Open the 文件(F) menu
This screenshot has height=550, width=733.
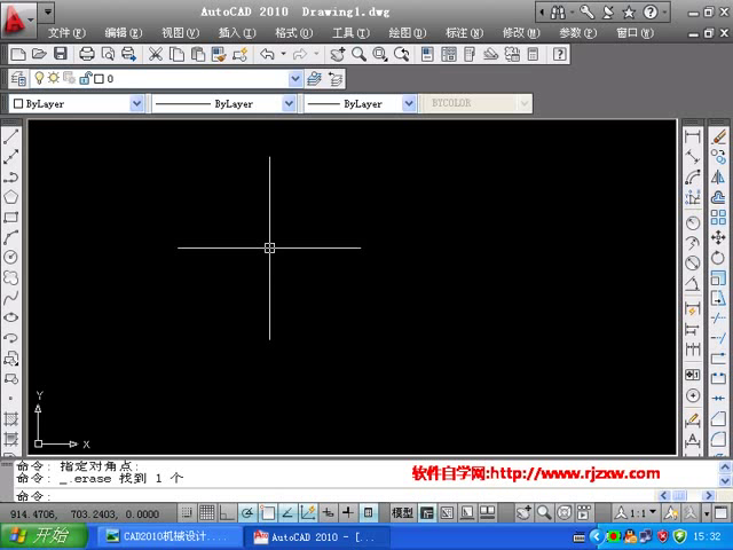pyautogui.click(x=66, y=33)
